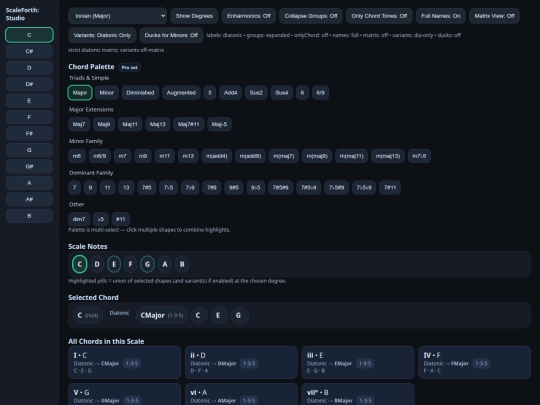Select the m(add9) chord shape
This screenshot has height=405, width=540.
point(250,156)
